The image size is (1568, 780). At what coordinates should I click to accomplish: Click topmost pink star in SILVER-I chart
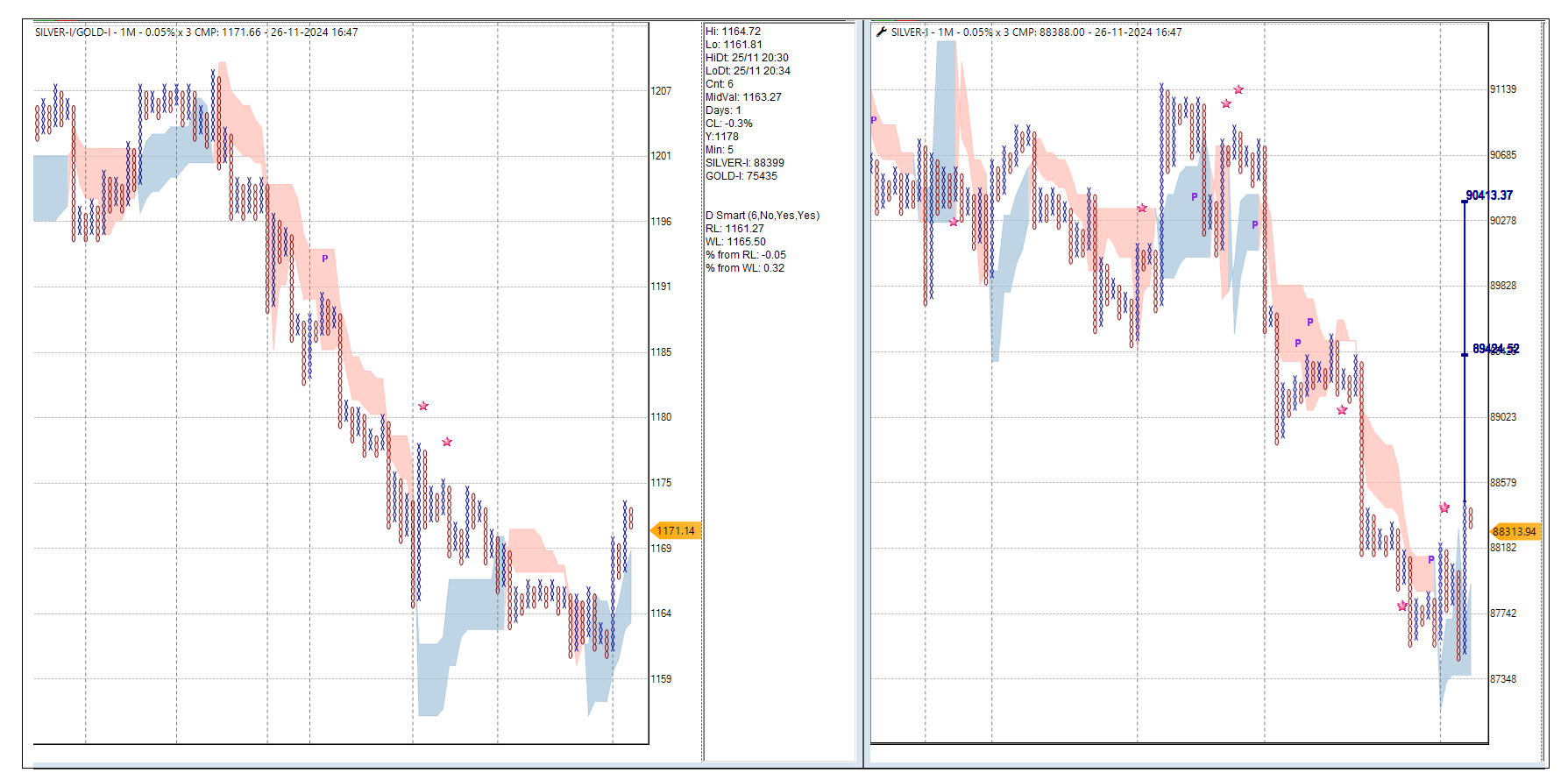click(x=1238, y=89)
